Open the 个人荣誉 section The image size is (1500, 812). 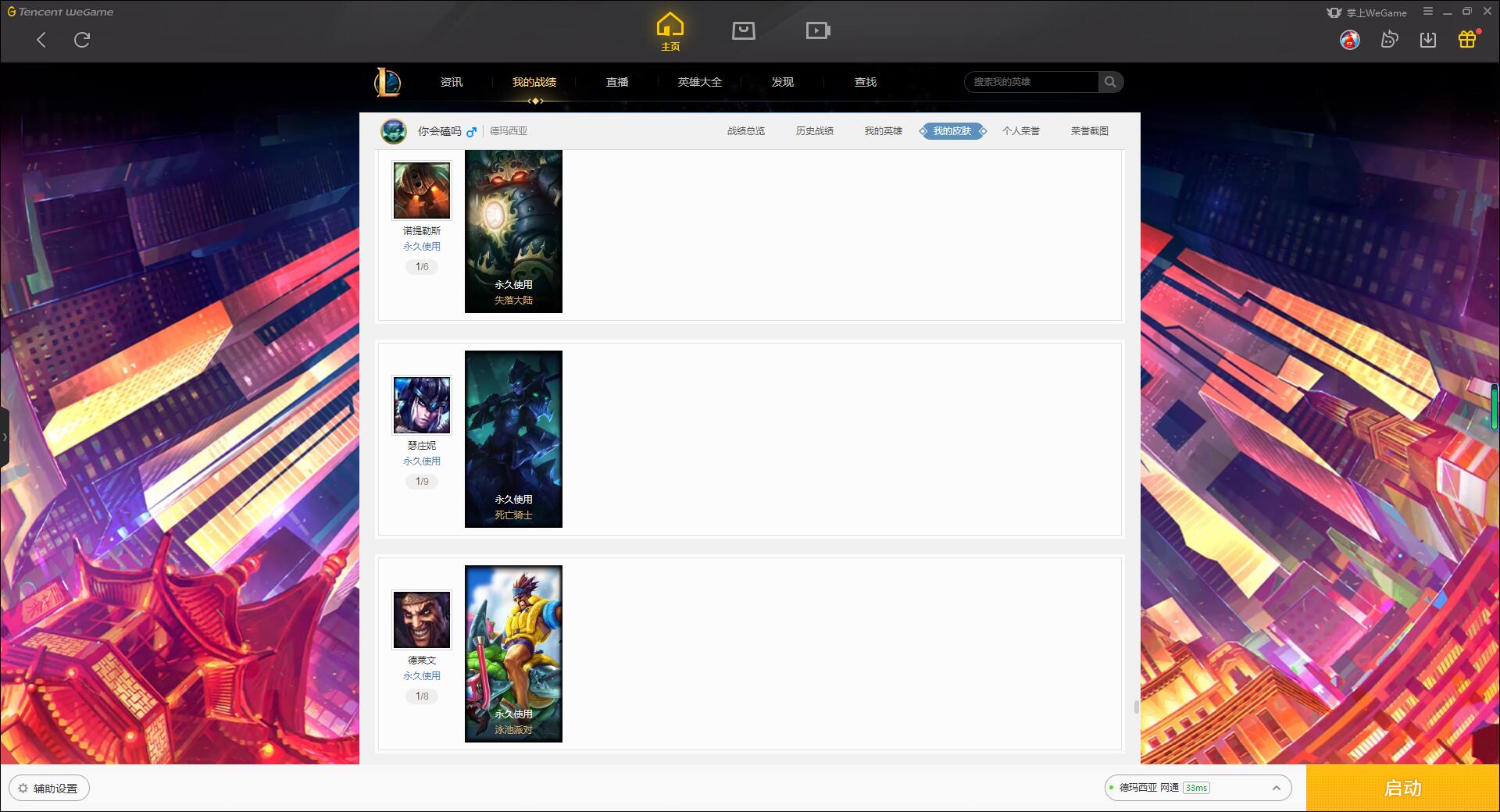click(1021, 131)
